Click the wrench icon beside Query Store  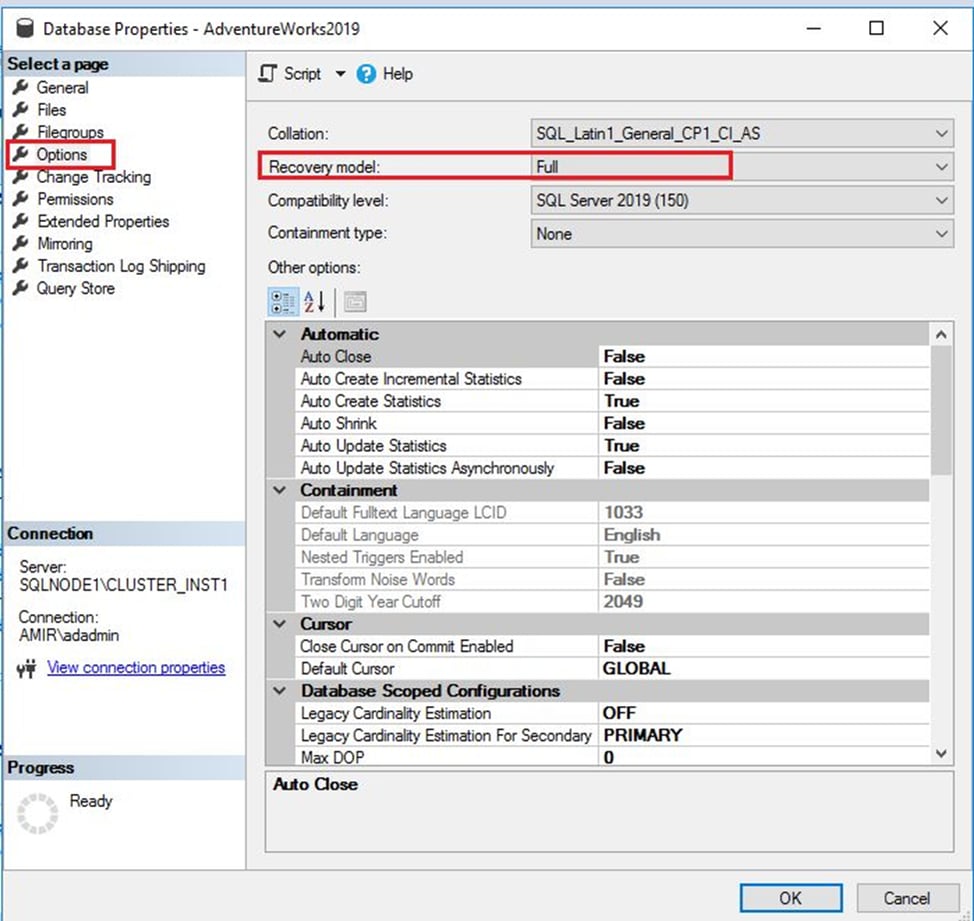pyautogui.click(x=22, y=289)
